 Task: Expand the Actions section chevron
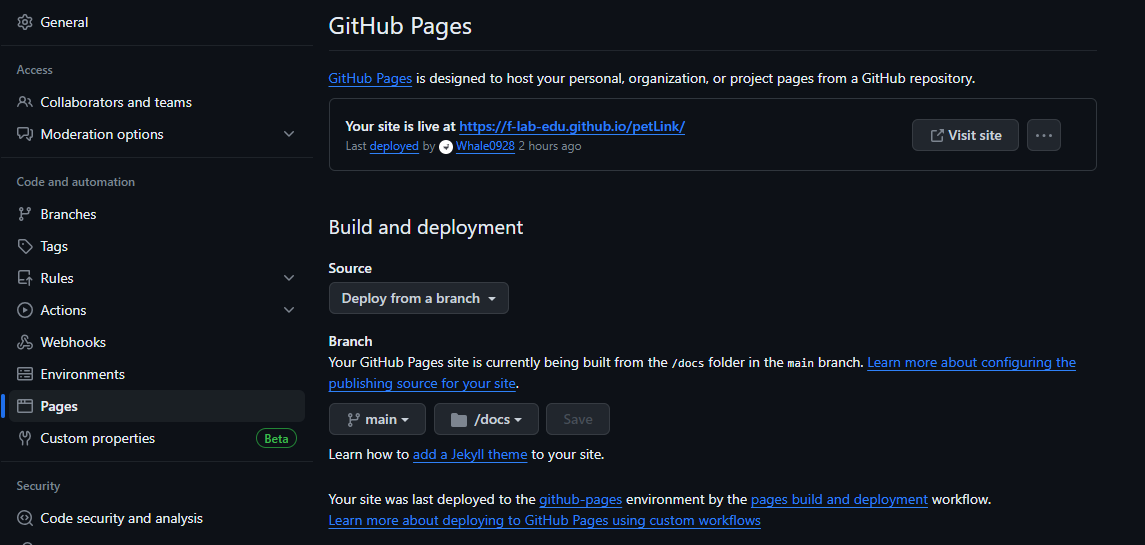pyautogui.click(x=289, y=310)
